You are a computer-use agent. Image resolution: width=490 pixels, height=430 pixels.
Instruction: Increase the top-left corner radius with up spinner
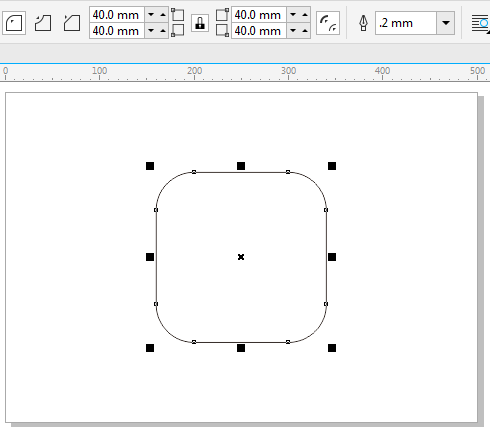click(x=163, y=15)
